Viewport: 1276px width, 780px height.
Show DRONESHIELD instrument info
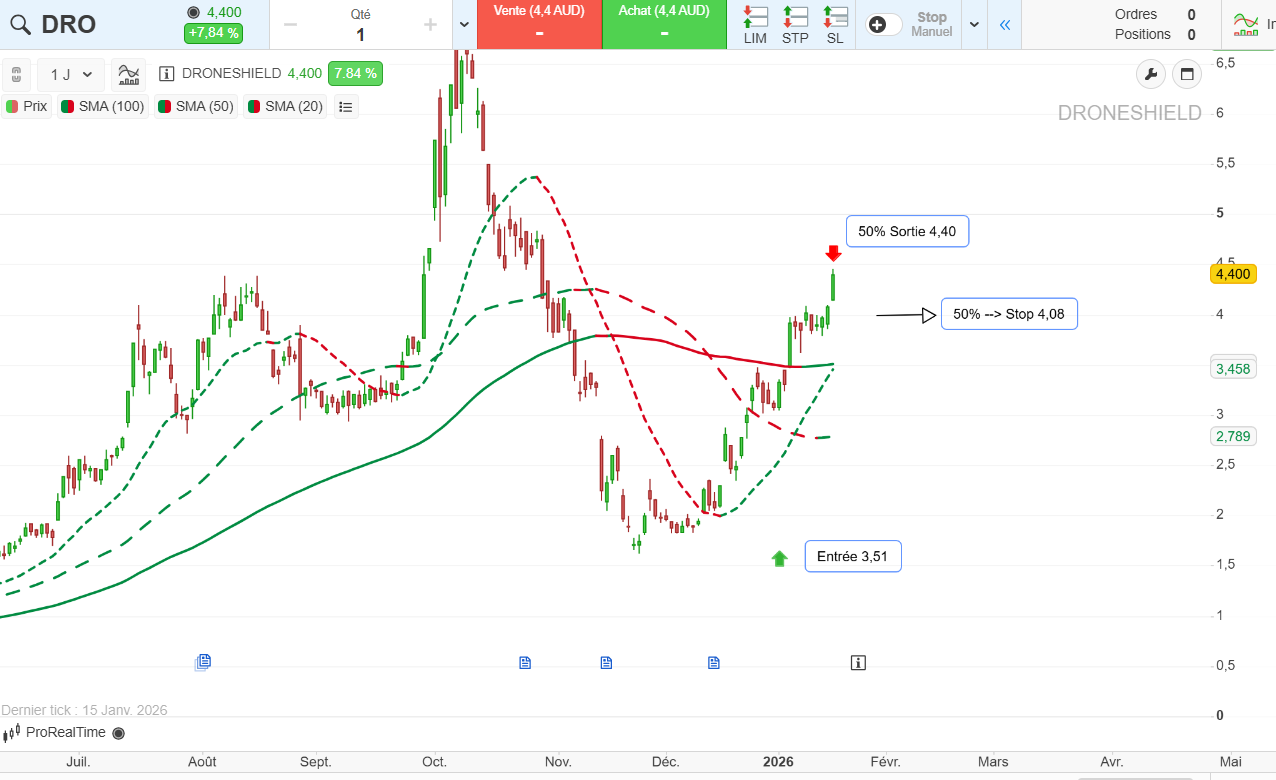click(167, 74)
